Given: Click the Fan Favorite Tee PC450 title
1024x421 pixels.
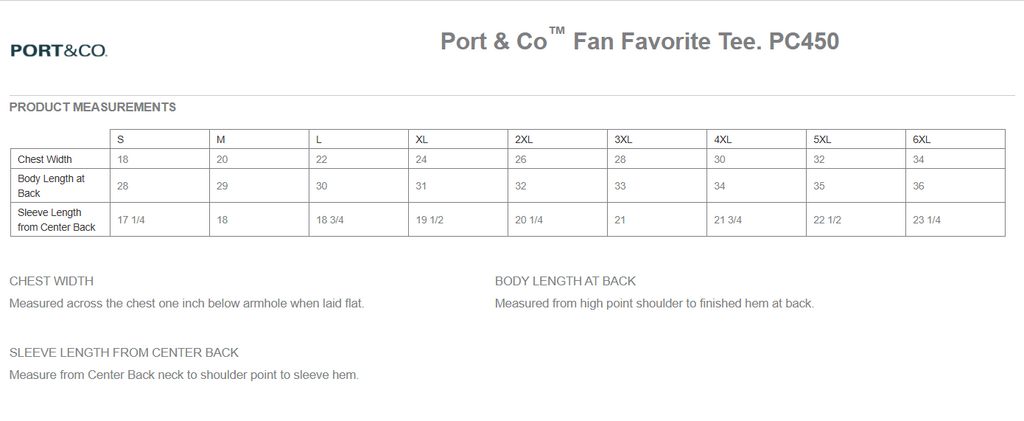Looking at the screenshot, I should [x=639, y=42].
